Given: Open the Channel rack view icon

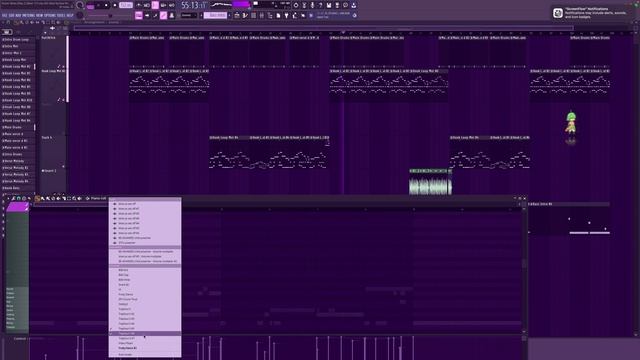Looking at the screenshot, I should pyautogui.click(x=253, y=16).
